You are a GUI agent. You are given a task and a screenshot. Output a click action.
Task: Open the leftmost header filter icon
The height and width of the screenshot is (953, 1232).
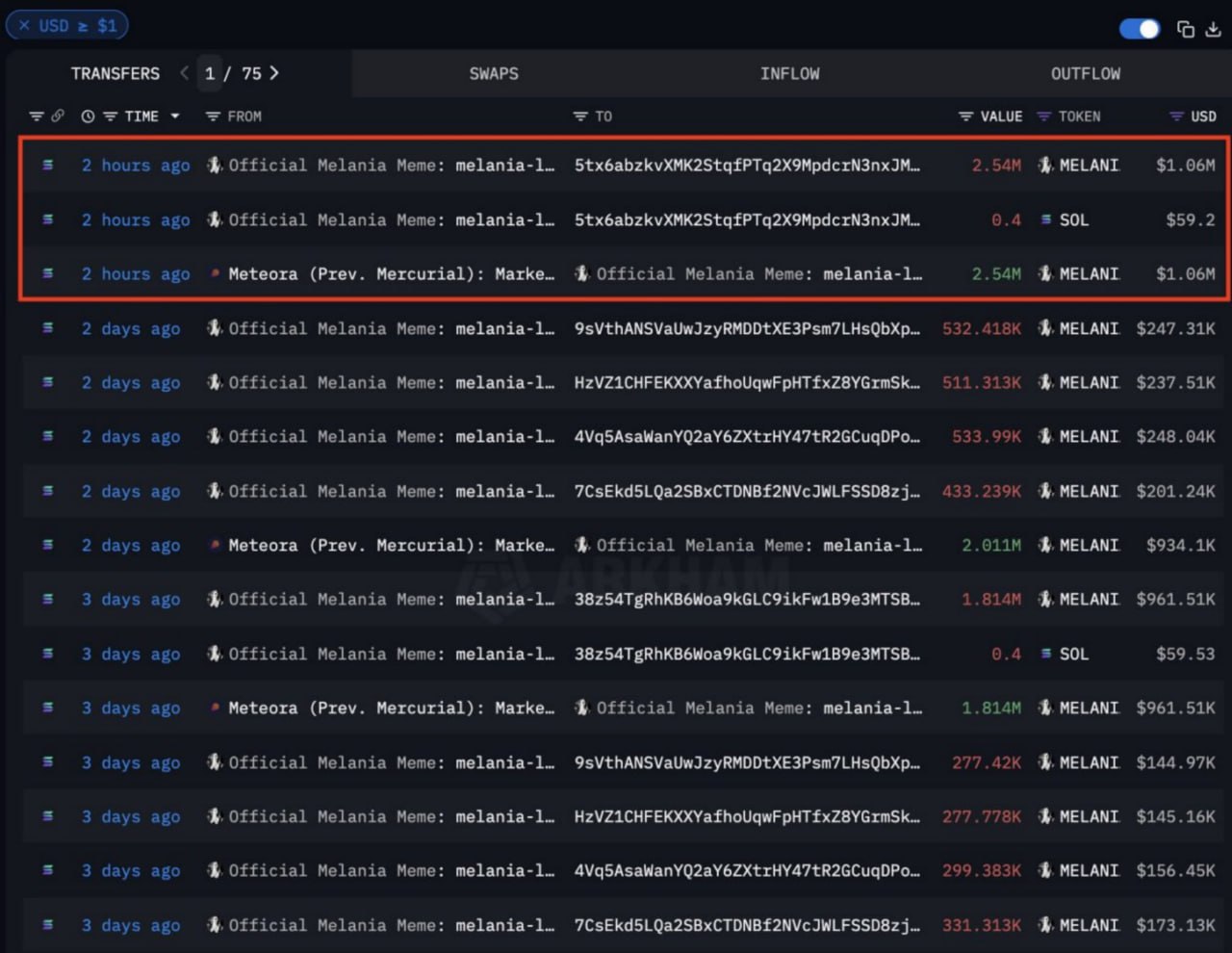click(37, 116)
